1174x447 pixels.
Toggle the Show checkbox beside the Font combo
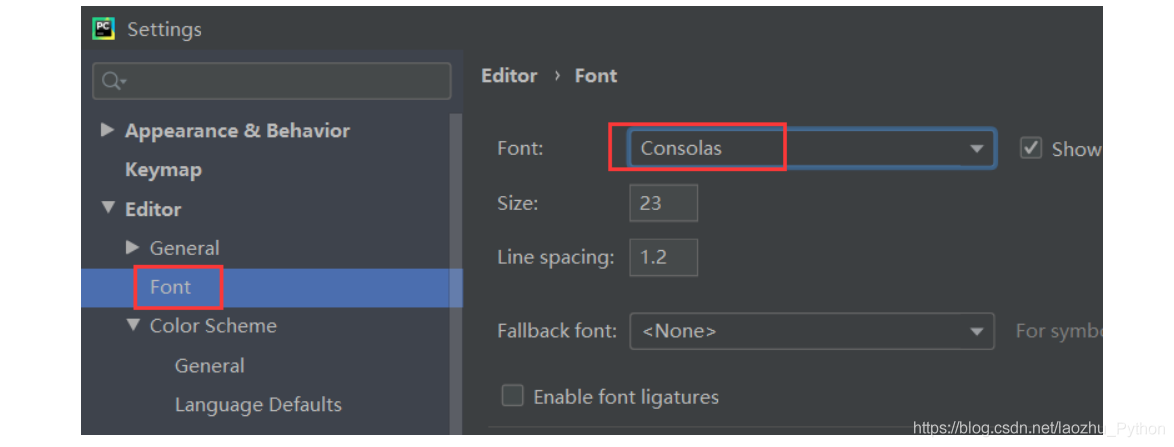[1031, 148]
